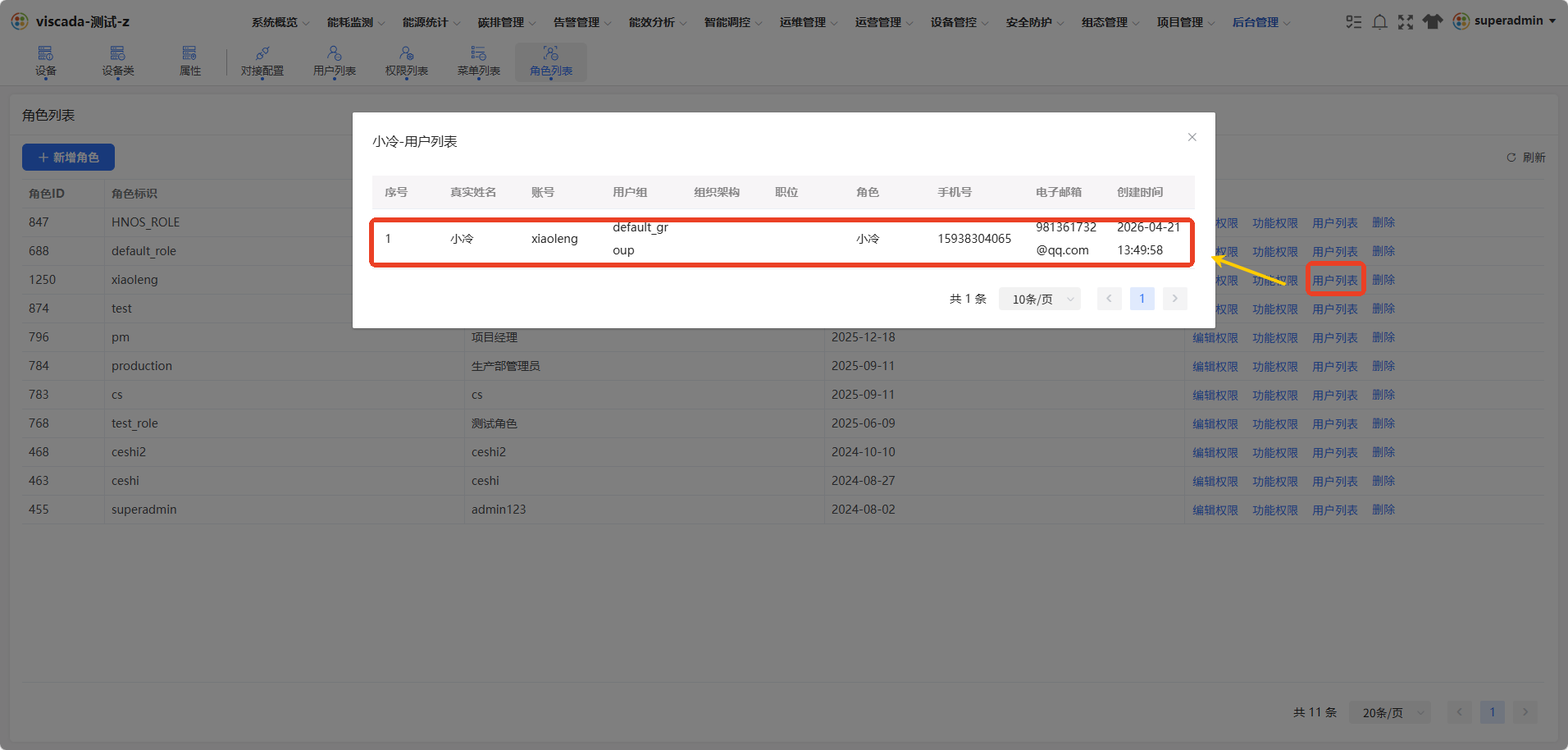Select page 1 in main table pagination

point(1492,712)
